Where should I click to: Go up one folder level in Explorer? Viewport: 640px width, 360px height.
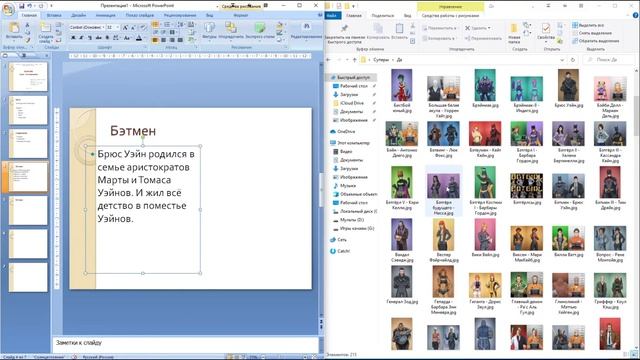354,60
